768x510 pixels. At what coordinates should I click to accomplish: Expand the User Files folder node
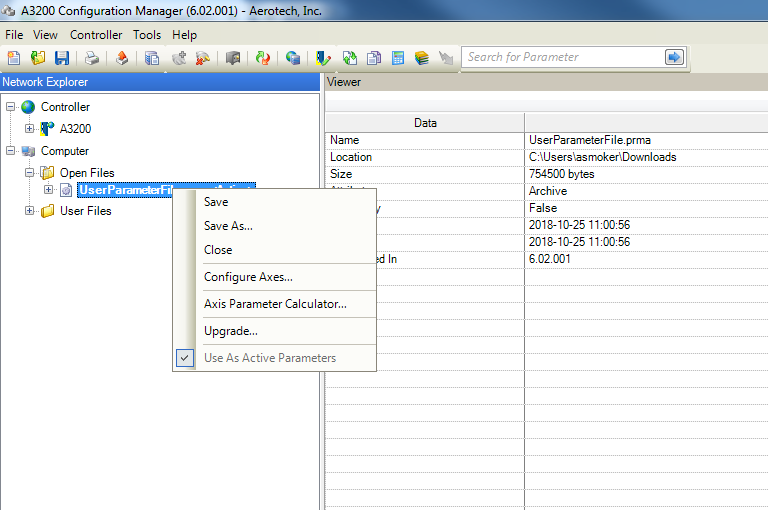coord(30,211)
